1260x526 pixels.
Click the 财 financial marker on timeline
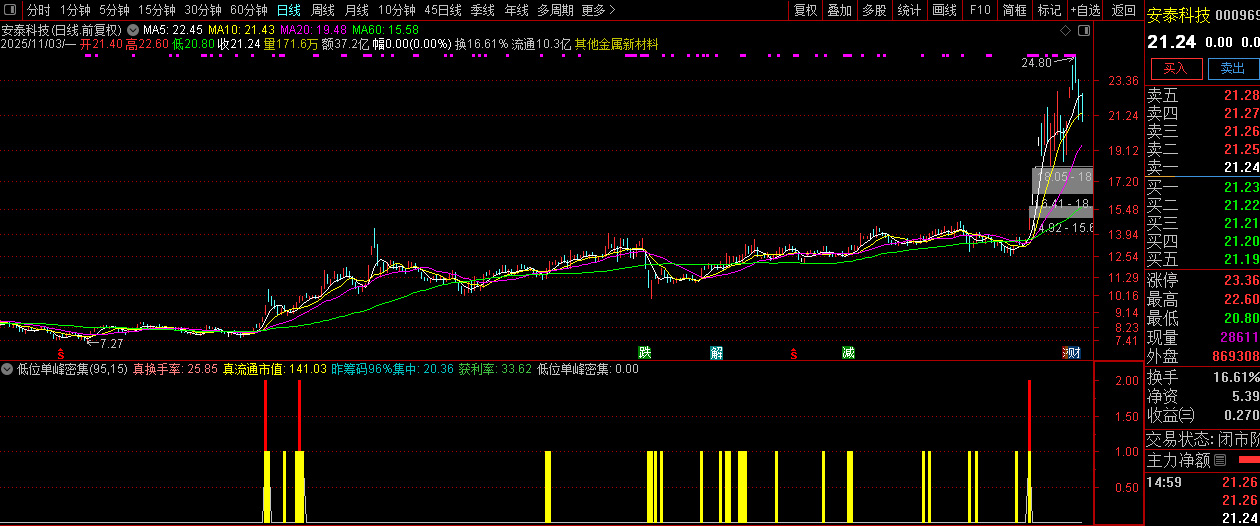coord(1074,352)
